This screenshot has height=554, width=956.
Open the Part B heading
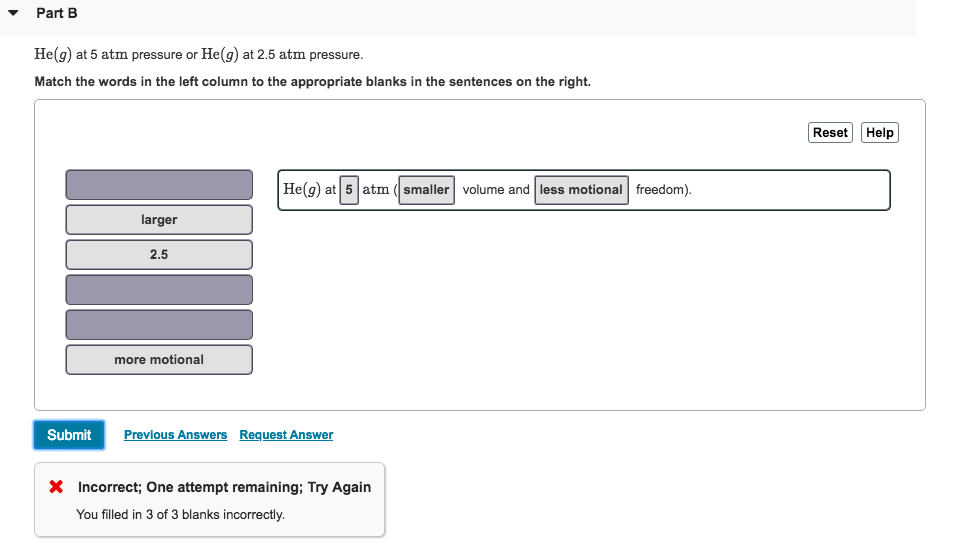[x=57, y=13]
